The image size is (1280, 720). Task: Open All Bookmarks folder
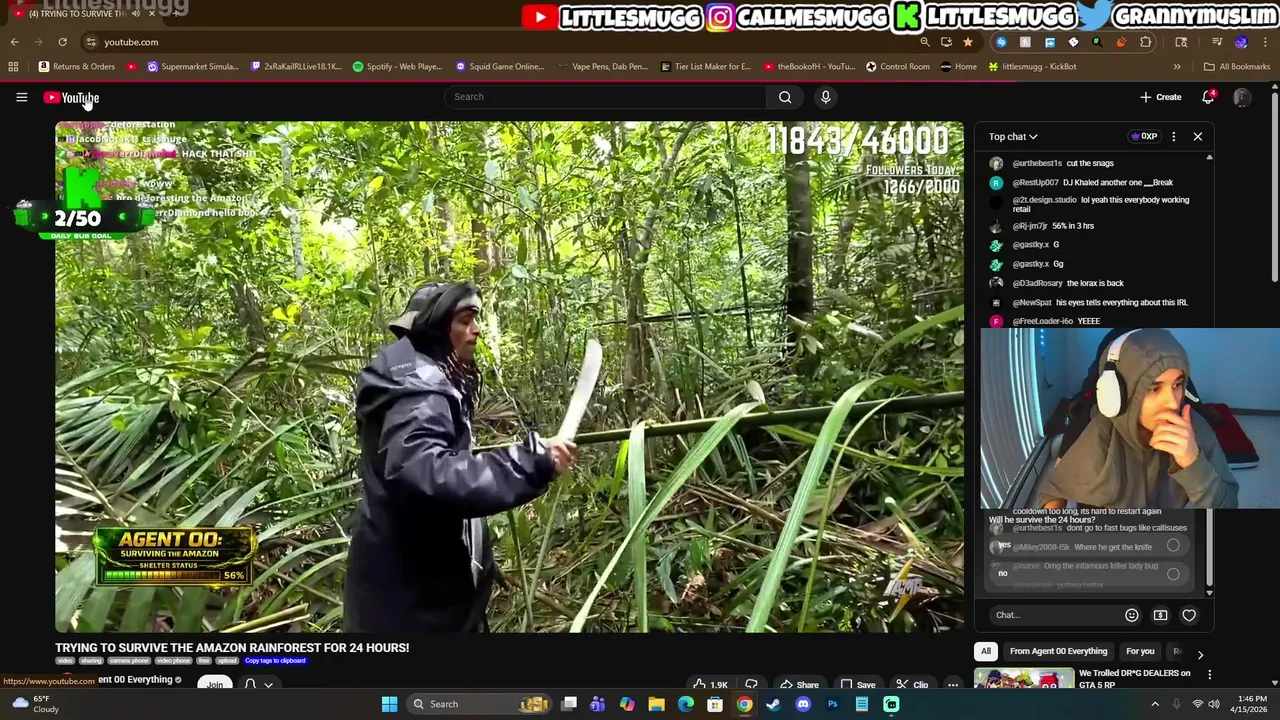(1237, 67)
